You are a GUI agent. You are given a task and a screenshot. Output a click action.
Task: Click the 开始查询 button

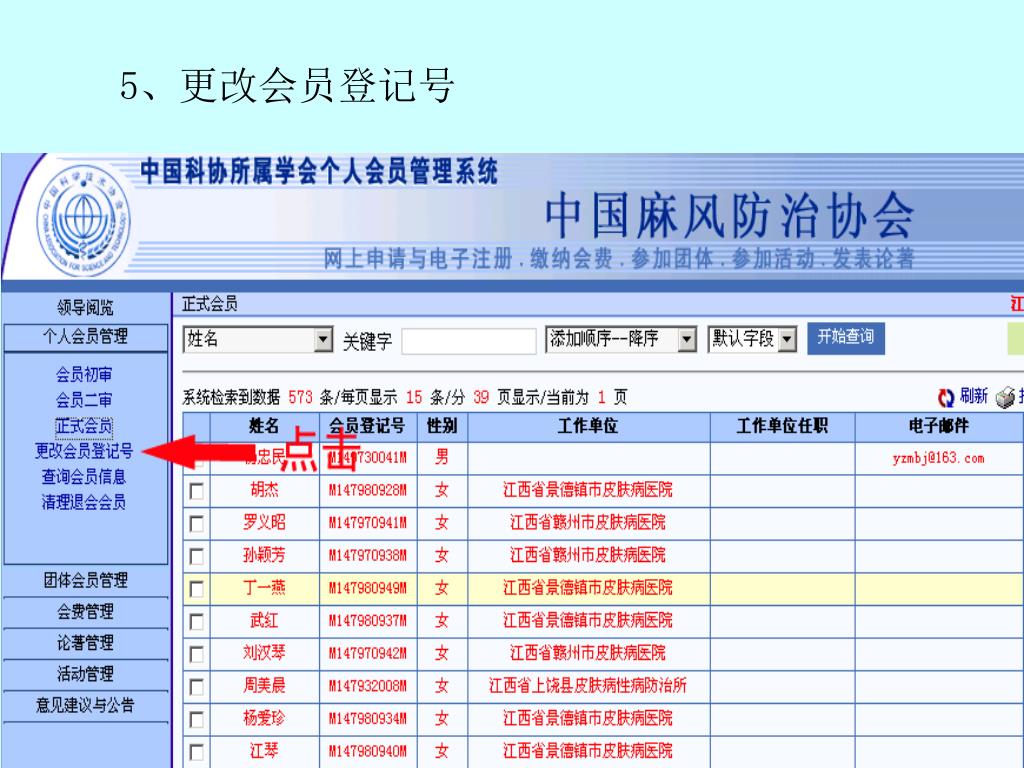[x=846, y=338]
